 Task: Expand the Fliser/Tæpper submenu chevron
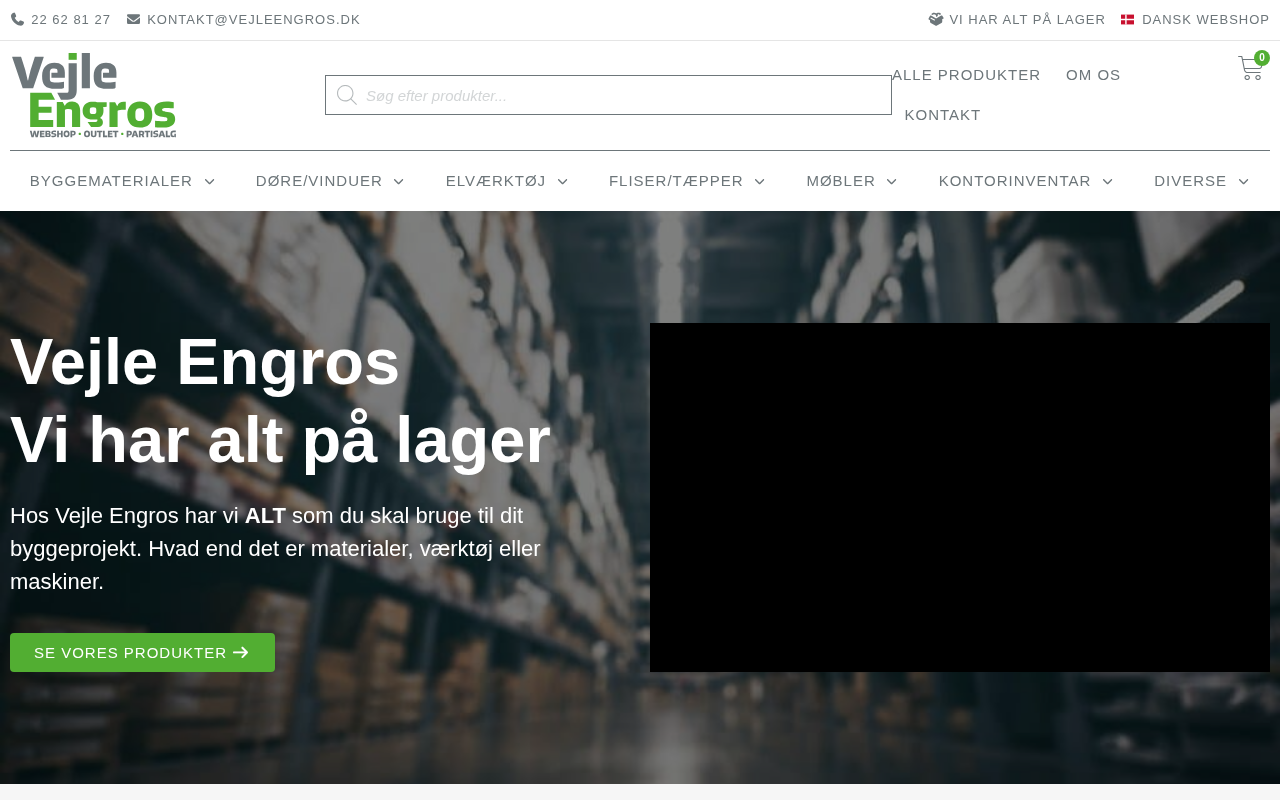click(x=760, y=181)
